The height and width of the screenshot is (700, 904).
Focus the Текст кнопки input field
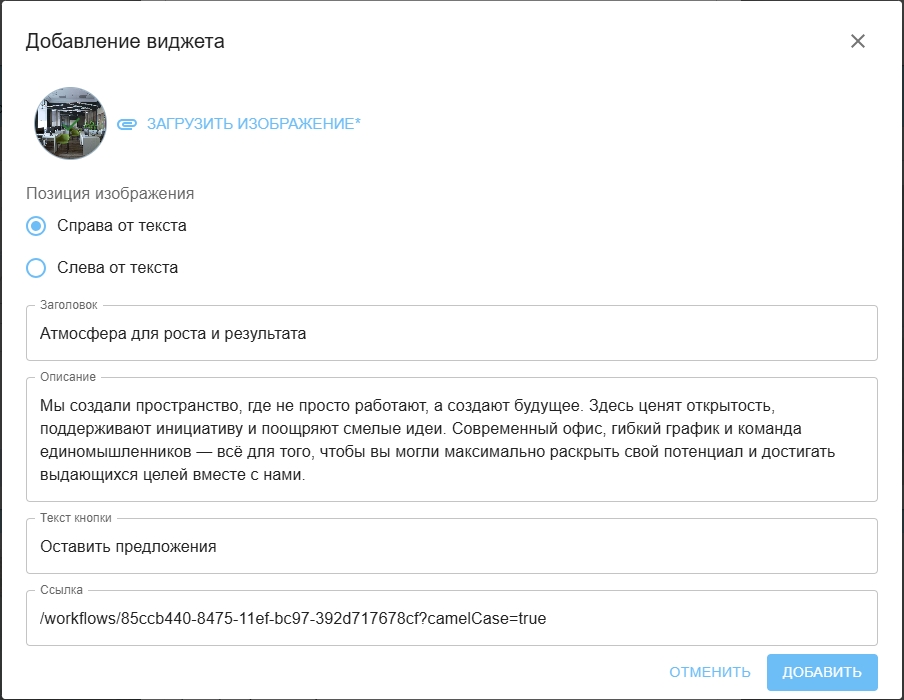click(451, 547)
